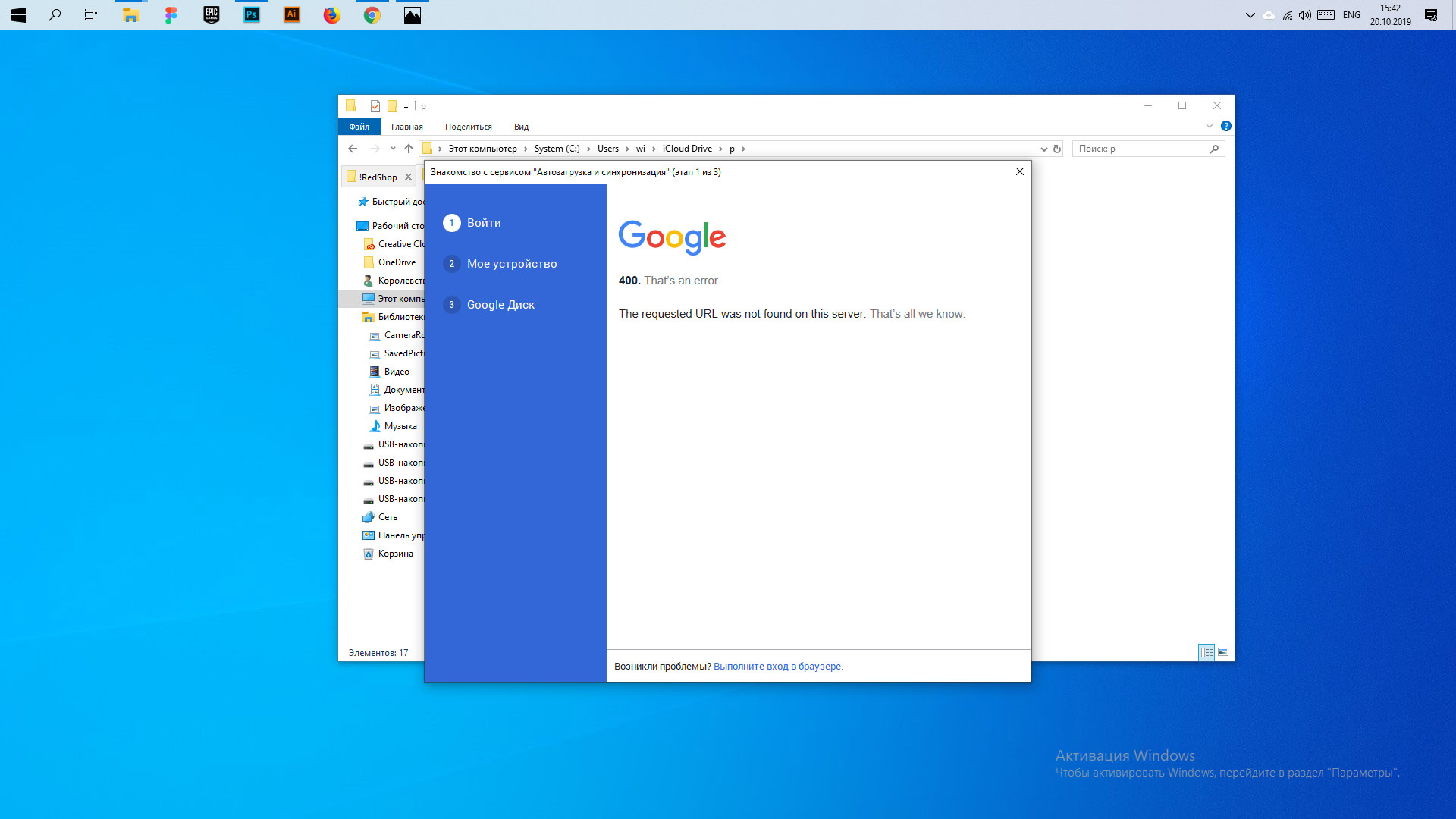Open the network Wi-Fi tray icon
The height and width of the screenshot is (819, 1456).
[1288, 15]
